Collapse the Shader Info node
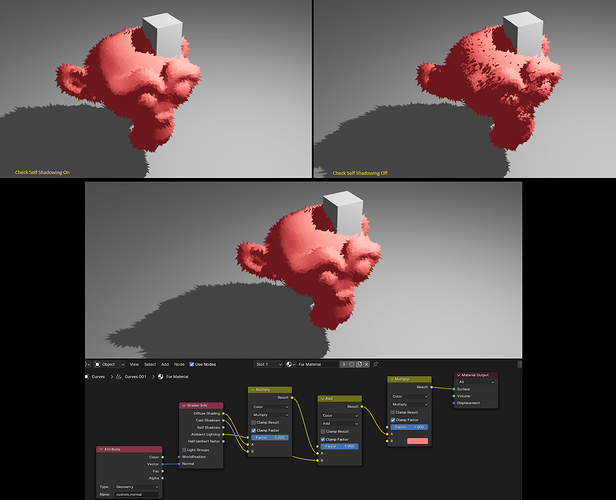The image size is (616, 500). (x=183, y=405)
